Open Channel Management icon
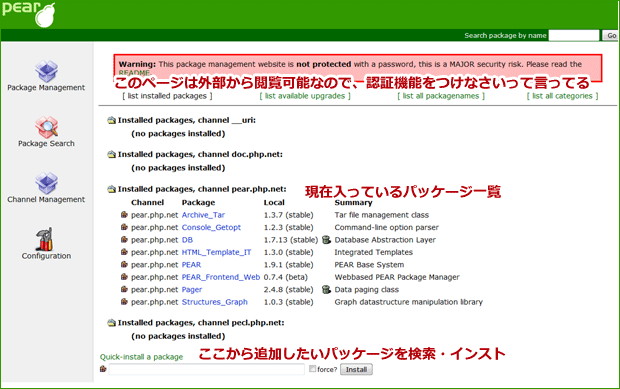Screen dimensions: 620x389 (46, 183)
